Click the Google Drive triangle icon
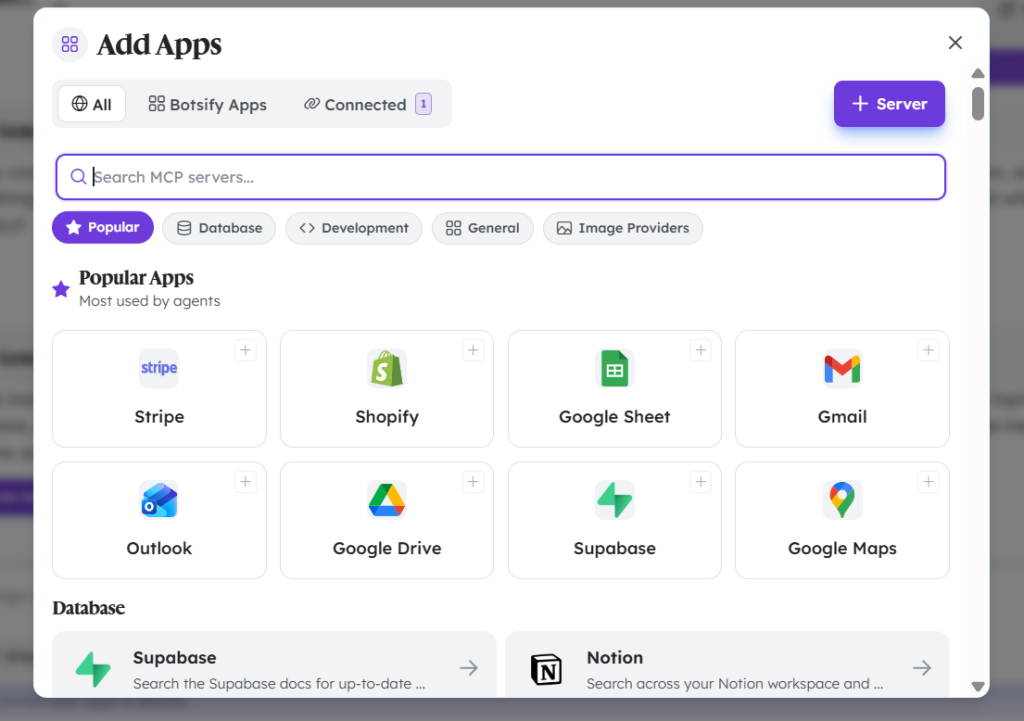Screen dimensions: 1024x721 [387, 500]
